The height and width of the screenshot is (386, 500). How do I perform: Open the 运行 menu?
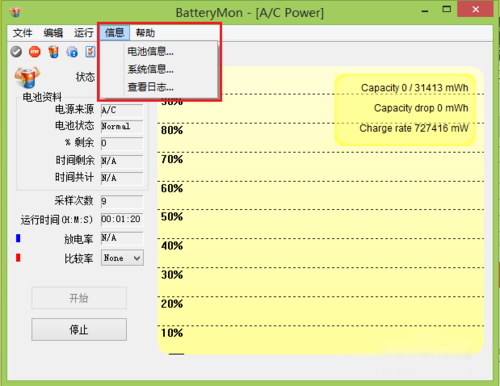click(83, 33)
